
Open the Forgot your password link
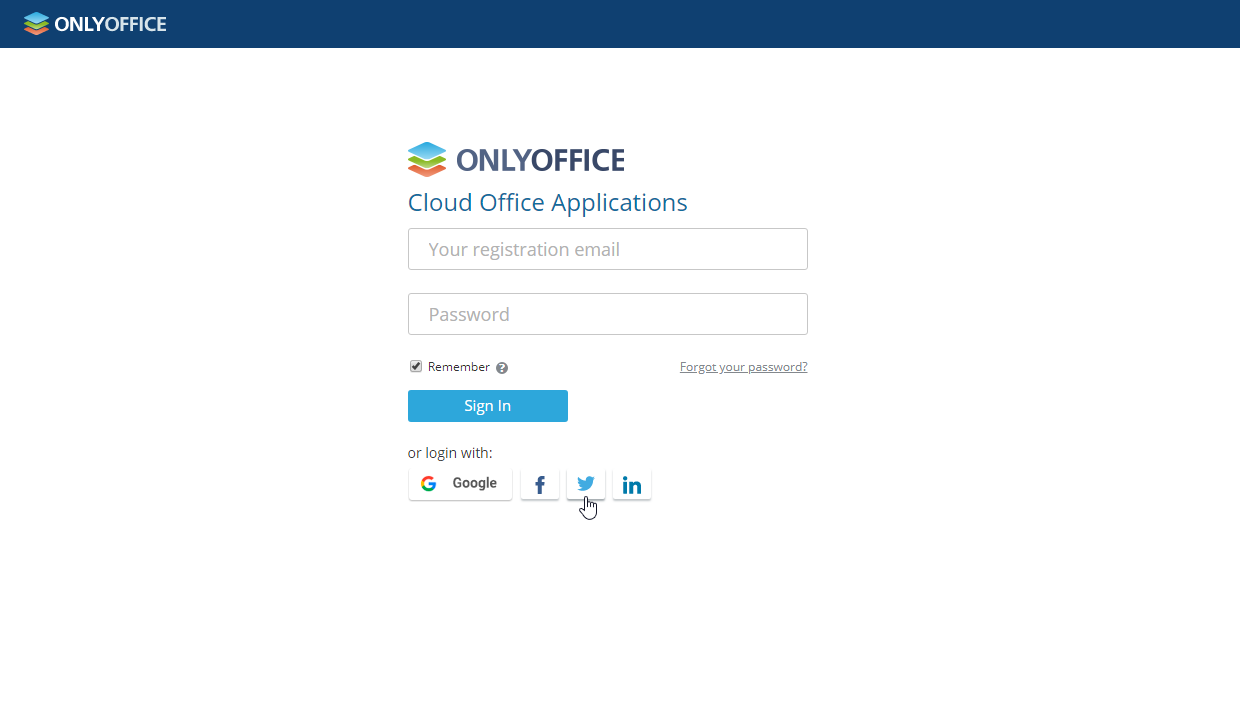[743, 367]
